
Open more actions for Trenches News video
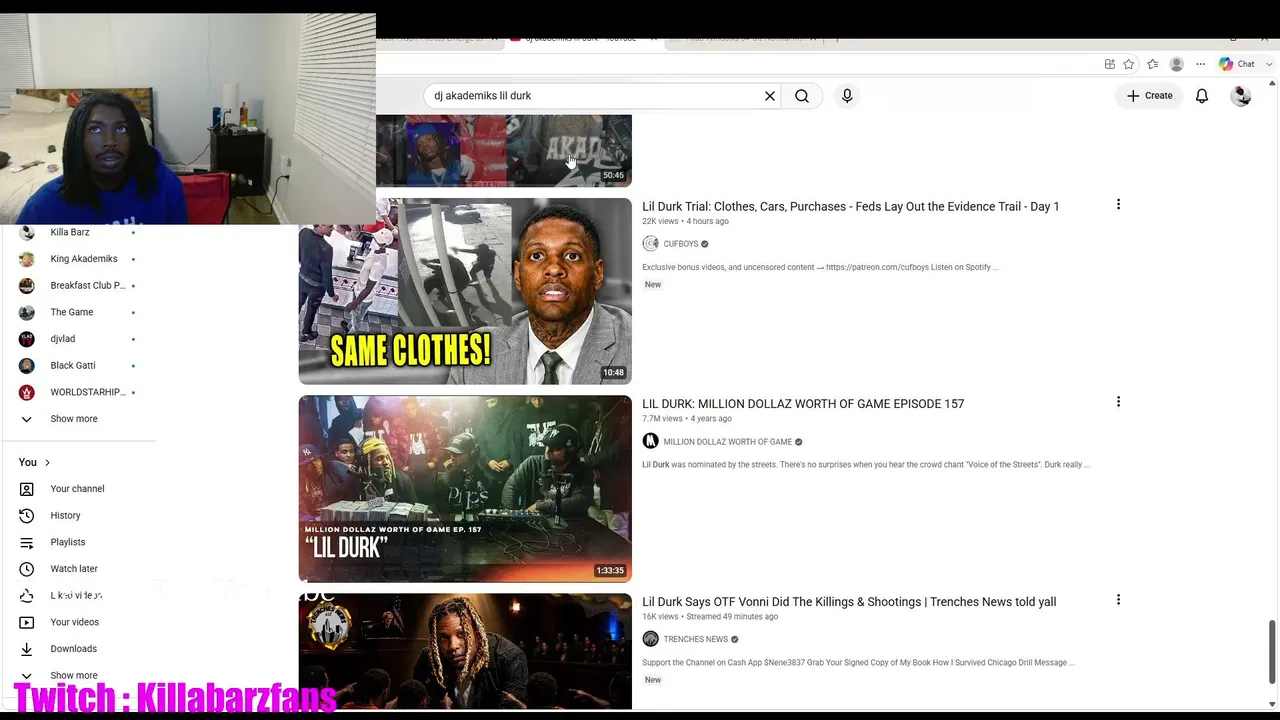[1118, 600]
